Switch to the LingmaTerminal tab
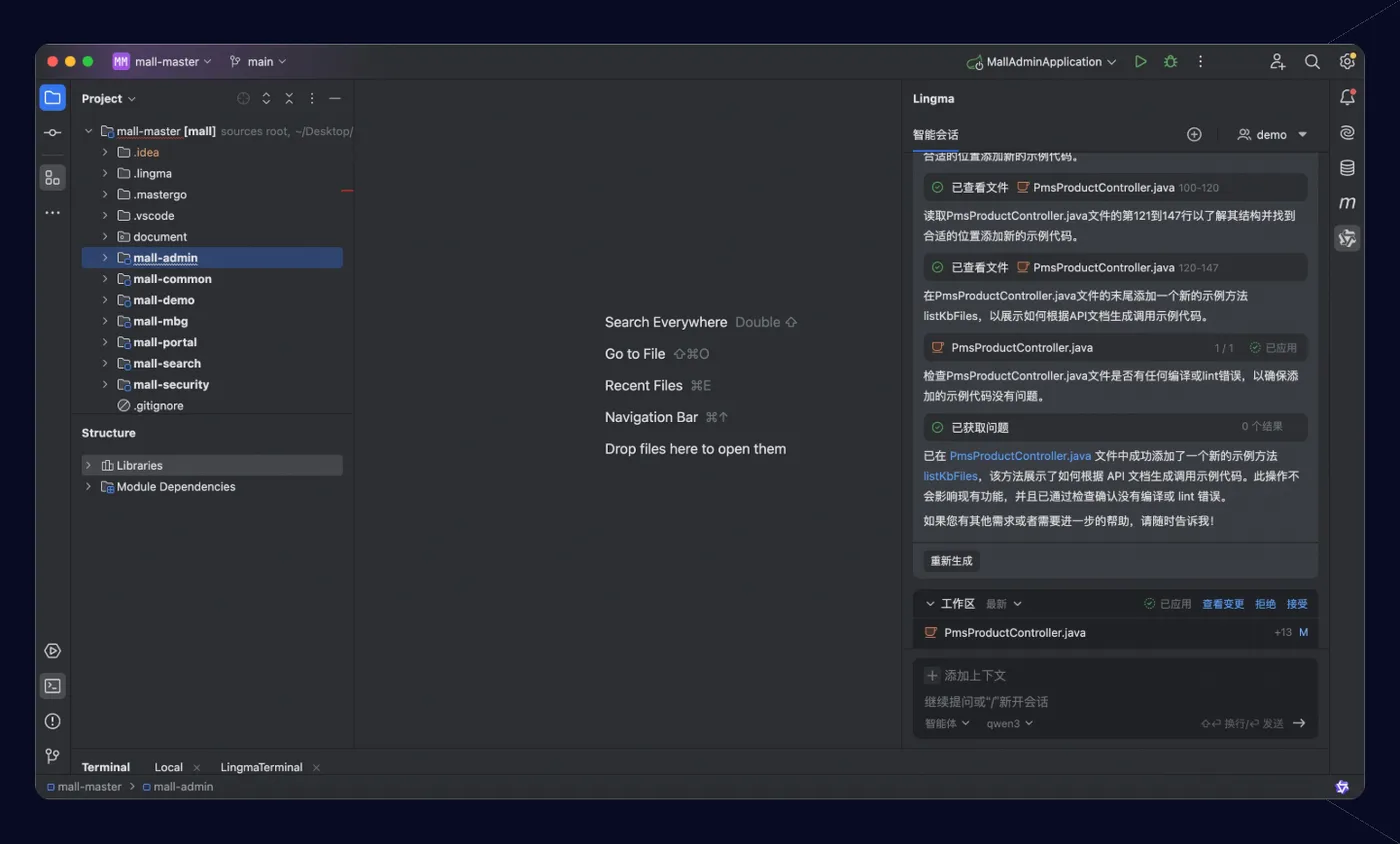This screenshot has height=844, width=1400. pyautogui.click(x=262, y=767)
